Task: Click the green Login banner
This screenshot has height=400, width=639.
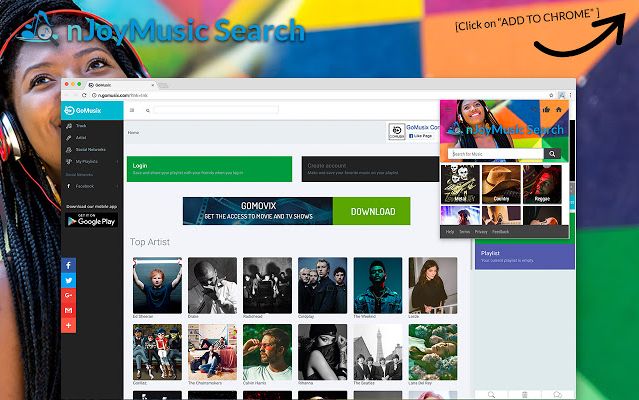Action: coord(209,169)
